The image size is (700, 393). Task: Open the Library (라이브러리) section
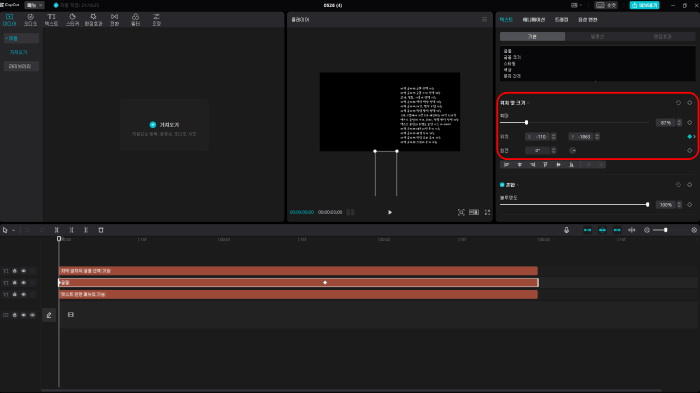pos(21,66)
